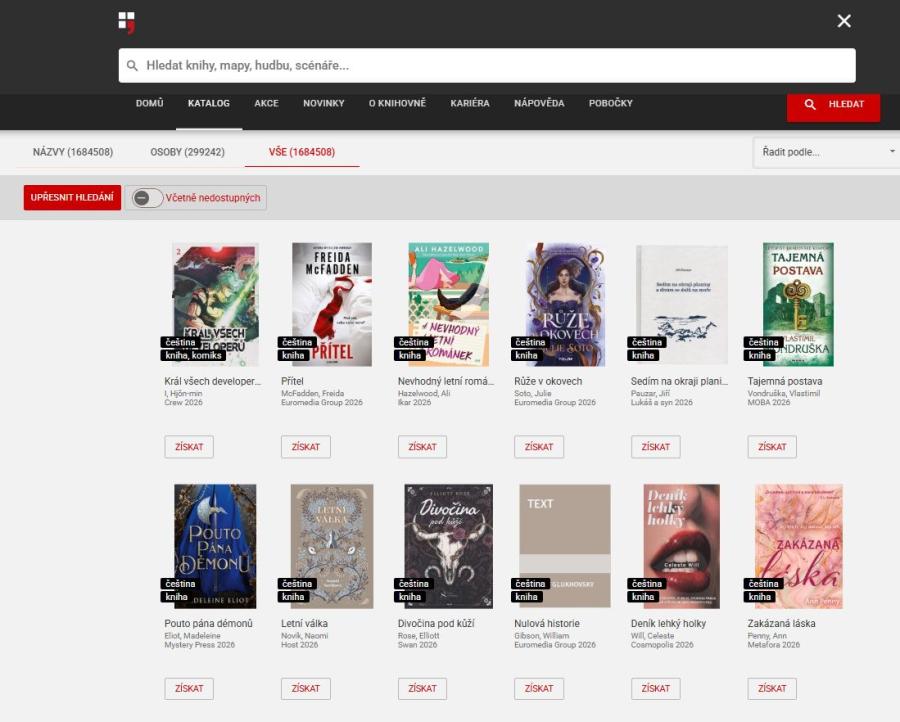Click ZÍSKAT under Tajemná postava

coord(772,447)
